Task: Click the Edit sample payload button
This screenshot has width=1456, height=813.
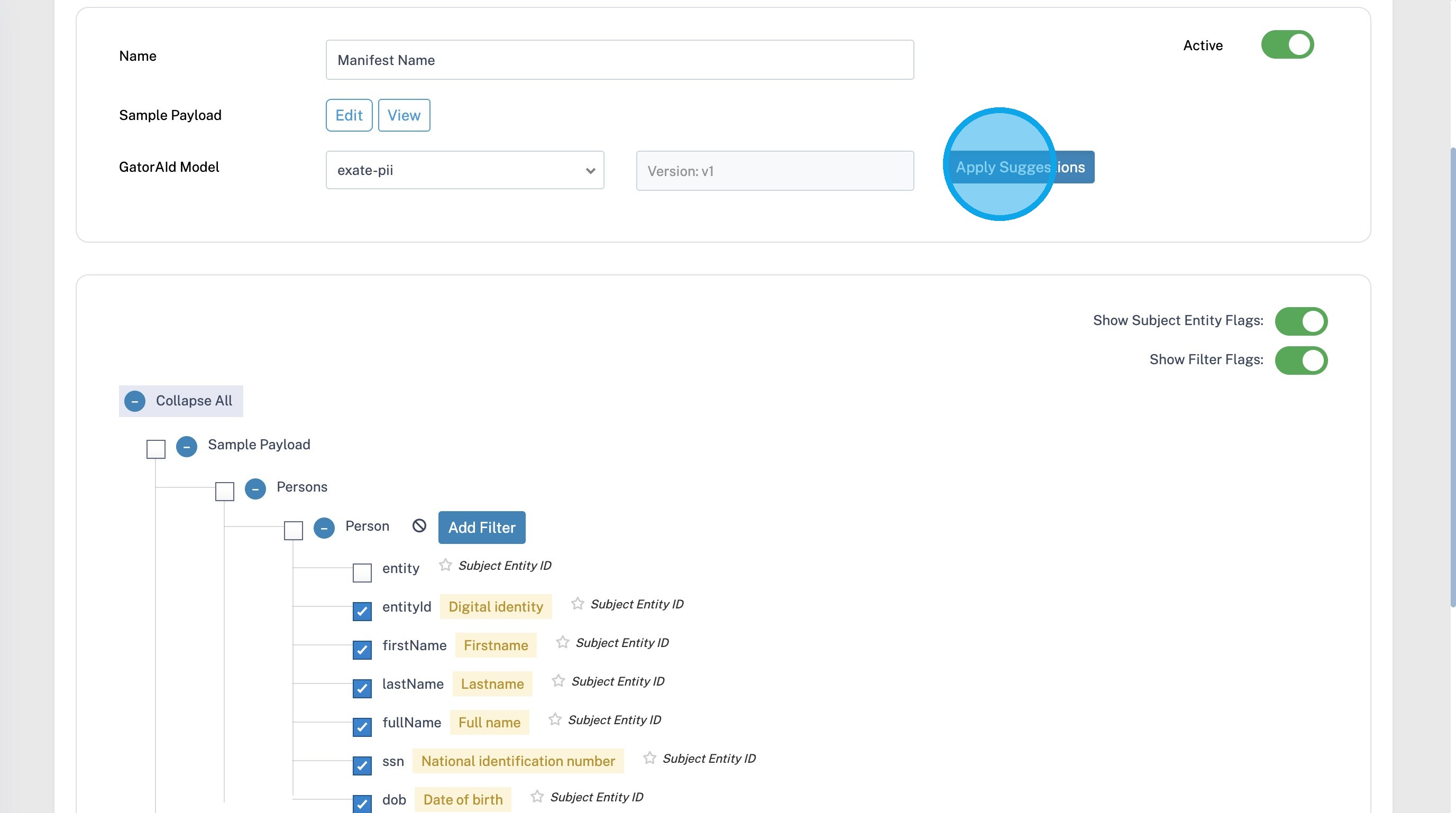Action: (x=349, y=115)
